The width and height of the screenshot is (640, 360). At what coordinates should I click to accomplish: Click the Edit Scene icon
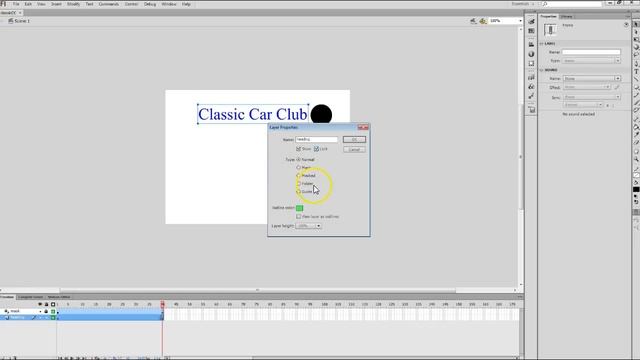tap(473, 21)
